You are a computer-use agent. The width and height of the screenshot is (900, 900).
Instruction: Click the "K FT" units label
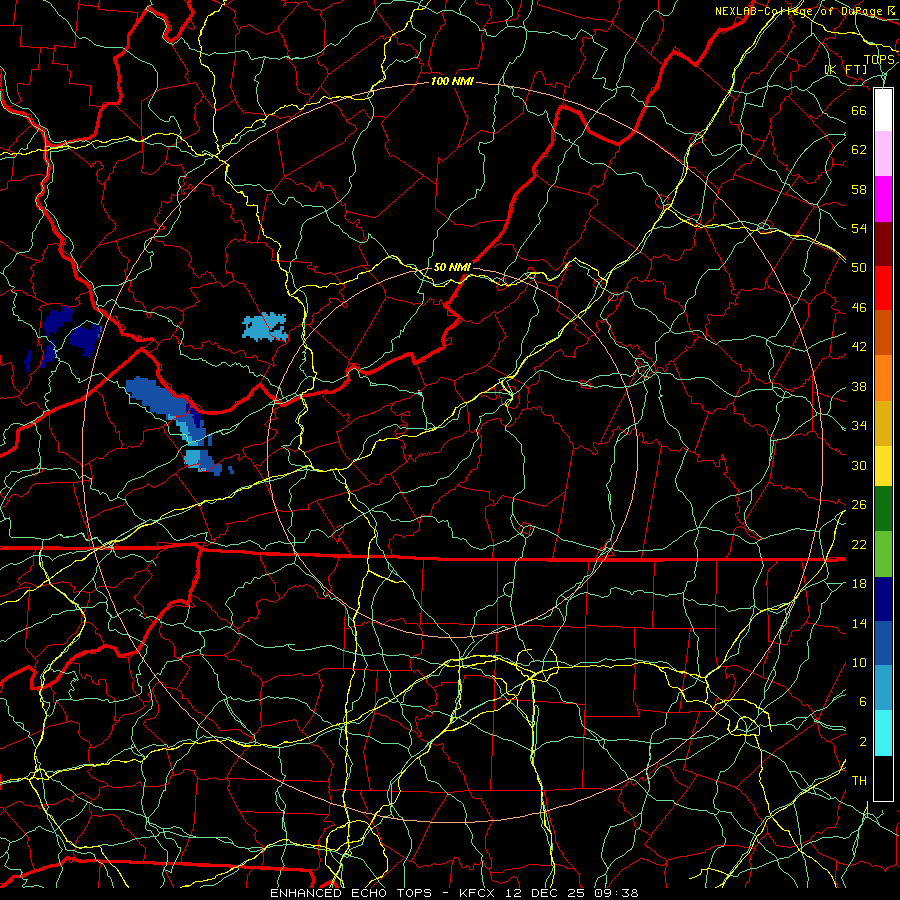tap(846, 70)
